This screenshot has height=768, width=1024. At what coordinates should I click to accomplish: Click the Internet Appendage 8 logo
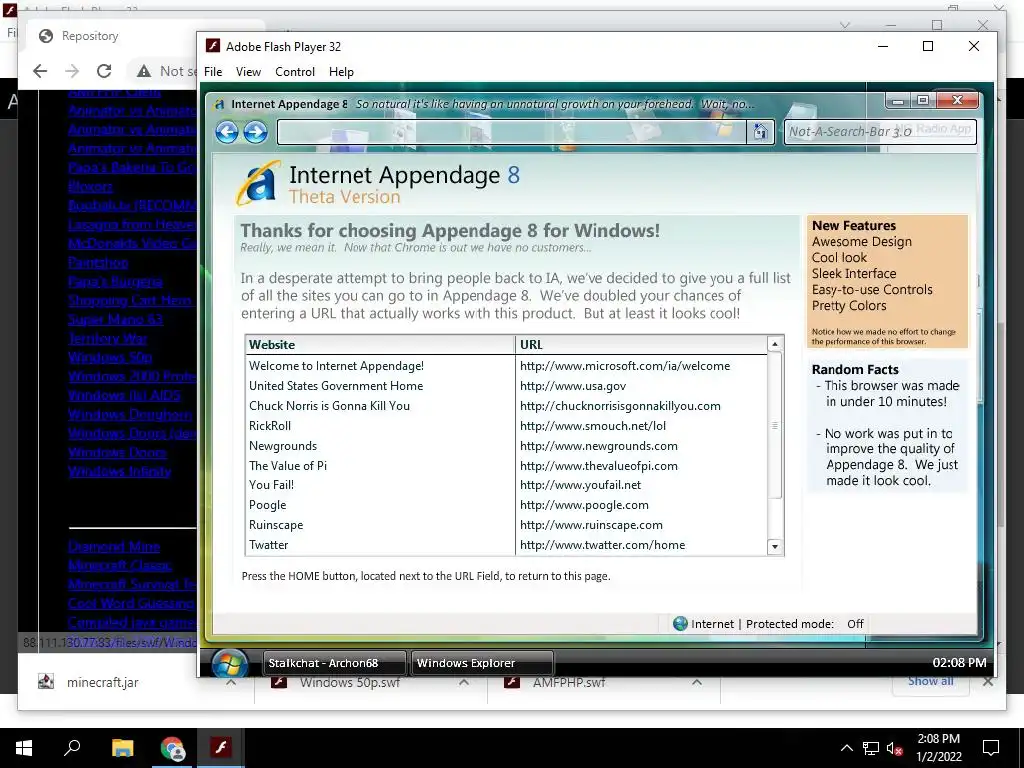259,184
